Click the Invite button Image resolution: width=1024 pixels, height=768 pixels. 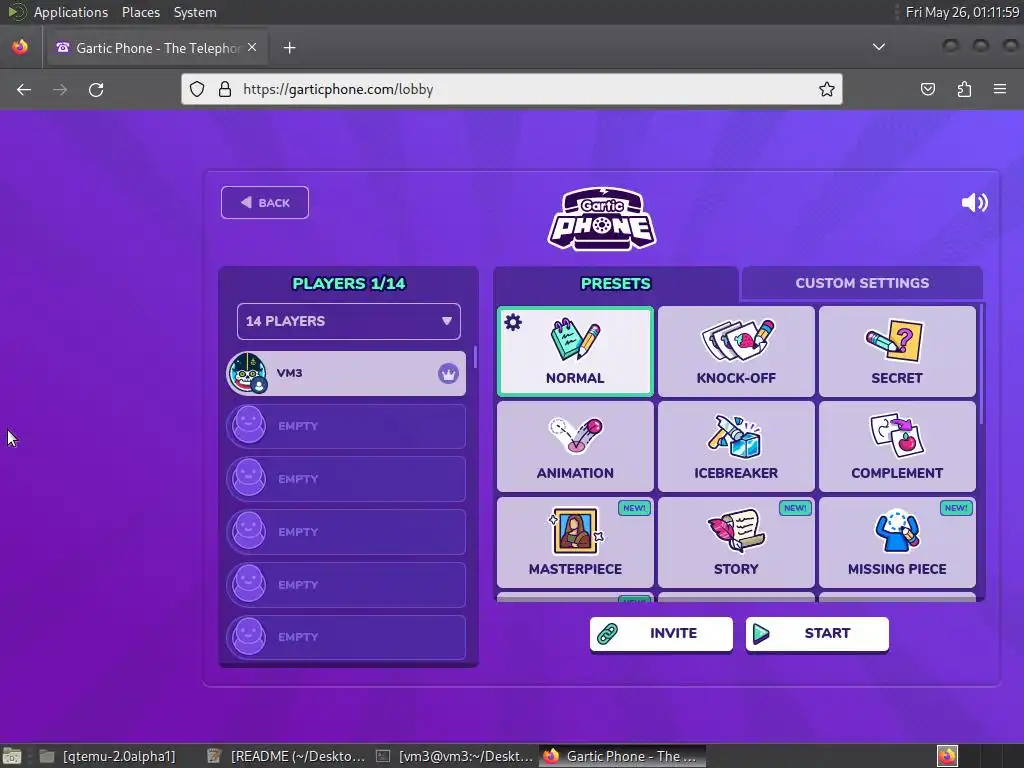[661, 633]
